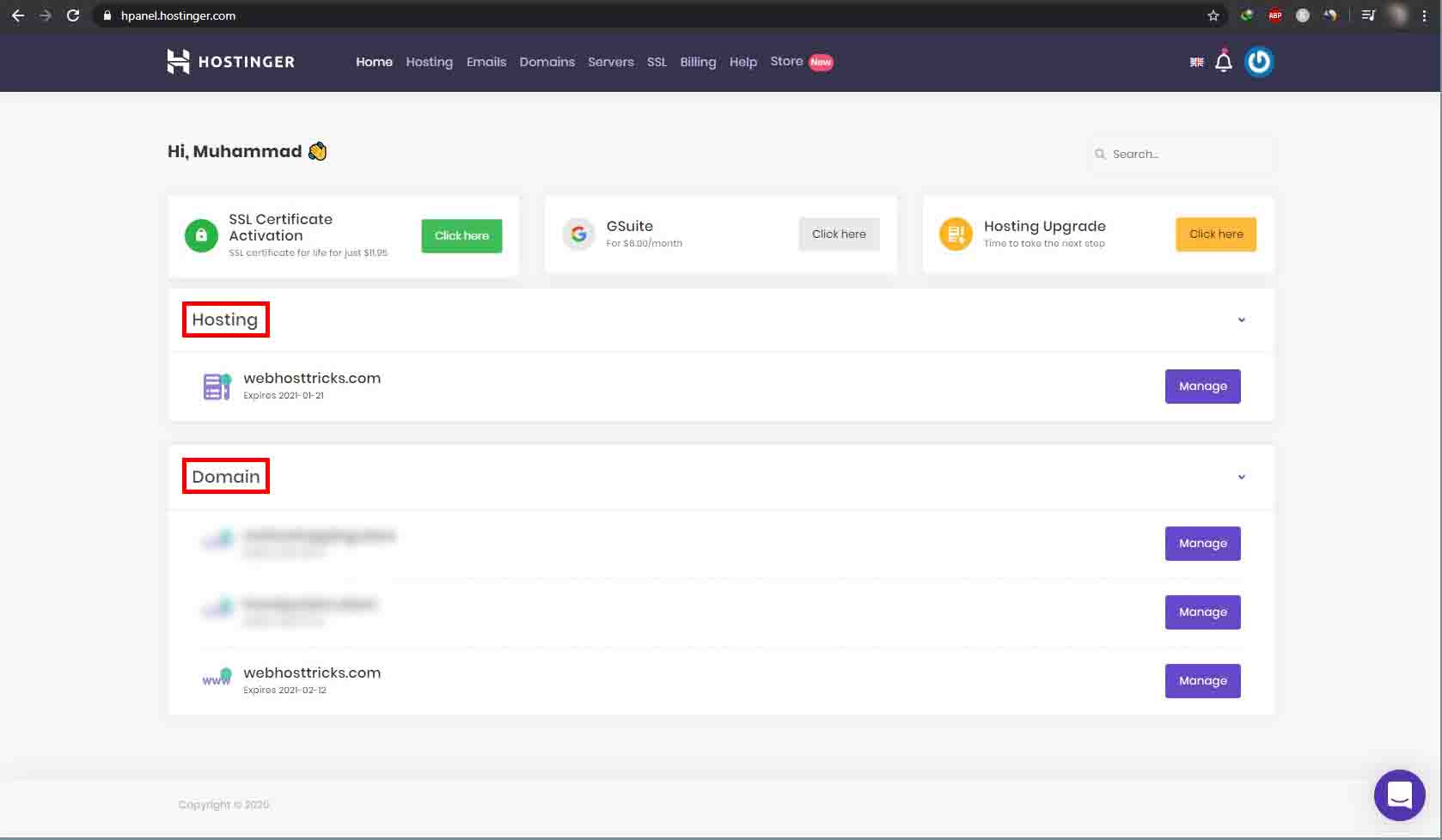Manage the first blurred domain
The width and height of the screenshot is (1442, 840).
coord(1202,544)
